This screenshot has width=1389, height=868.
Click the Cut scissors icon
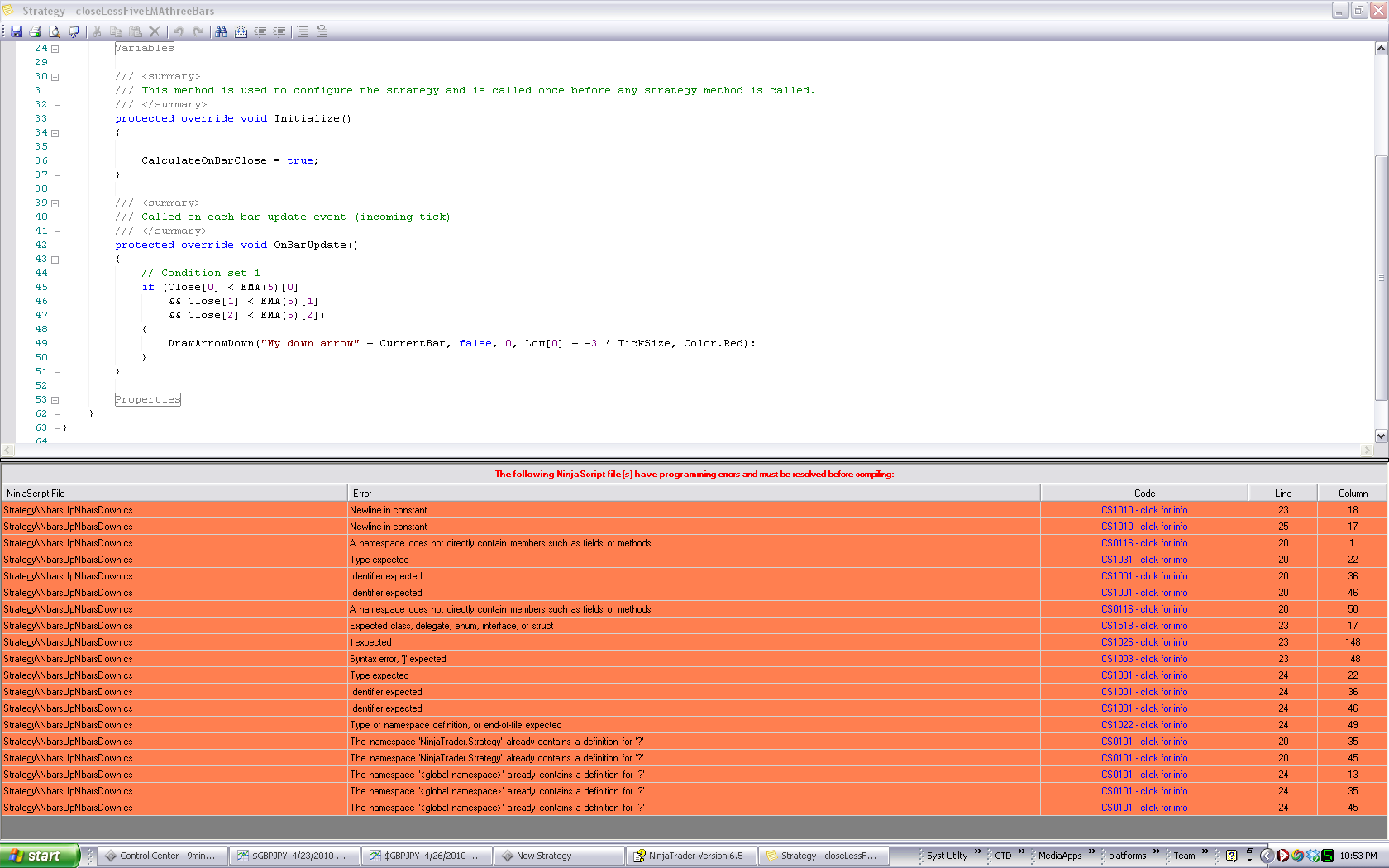(97, 31)
